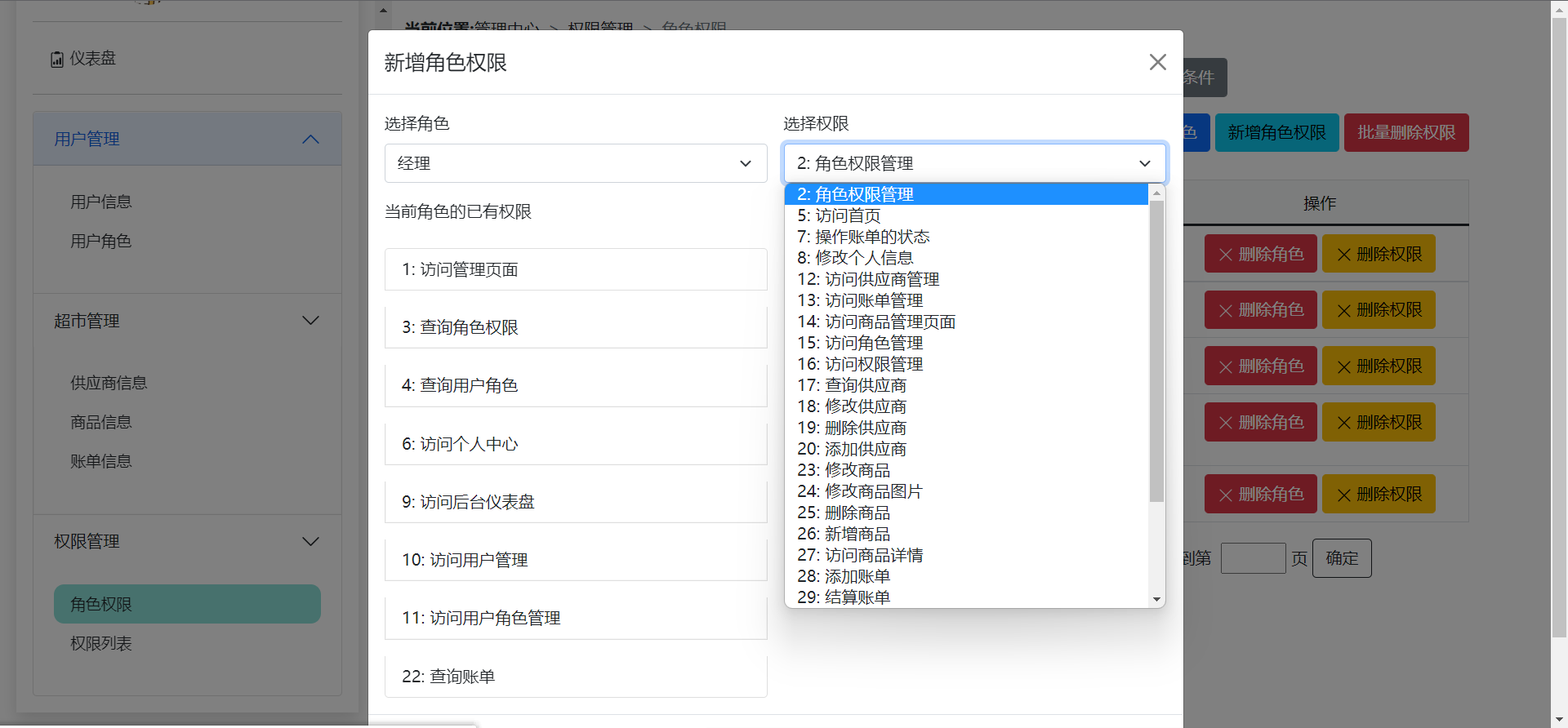Click existing permission 22: 查询账单
The image size is (1568, 728).
576,677
